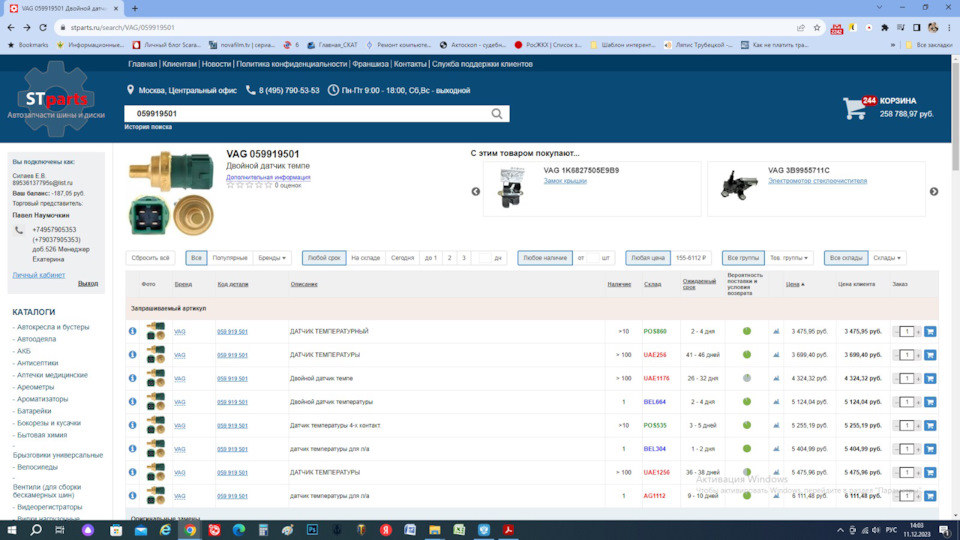Select Сегодня delivery filter
Image resolution: width=960 pixels, height=540 pixels.
coord(402,258)
